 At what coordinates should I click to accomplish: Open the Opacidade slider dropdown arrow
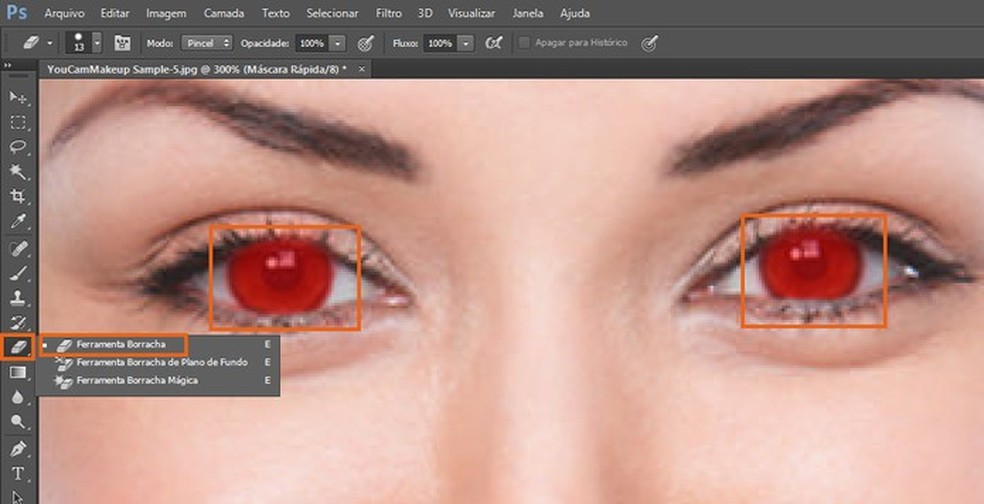(338, 43)
